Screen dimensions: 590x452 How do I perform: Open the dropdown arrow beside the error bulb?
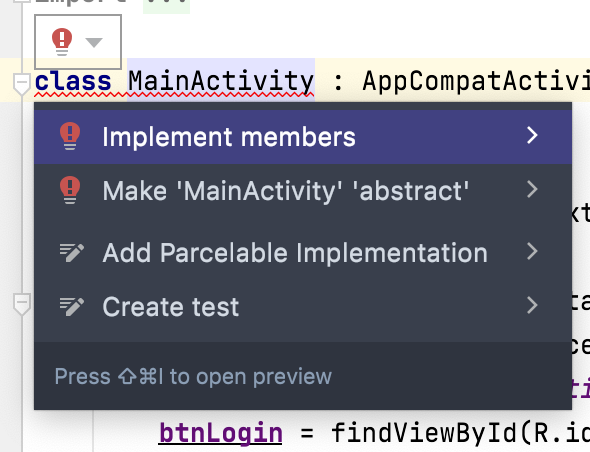click(94, 42)
